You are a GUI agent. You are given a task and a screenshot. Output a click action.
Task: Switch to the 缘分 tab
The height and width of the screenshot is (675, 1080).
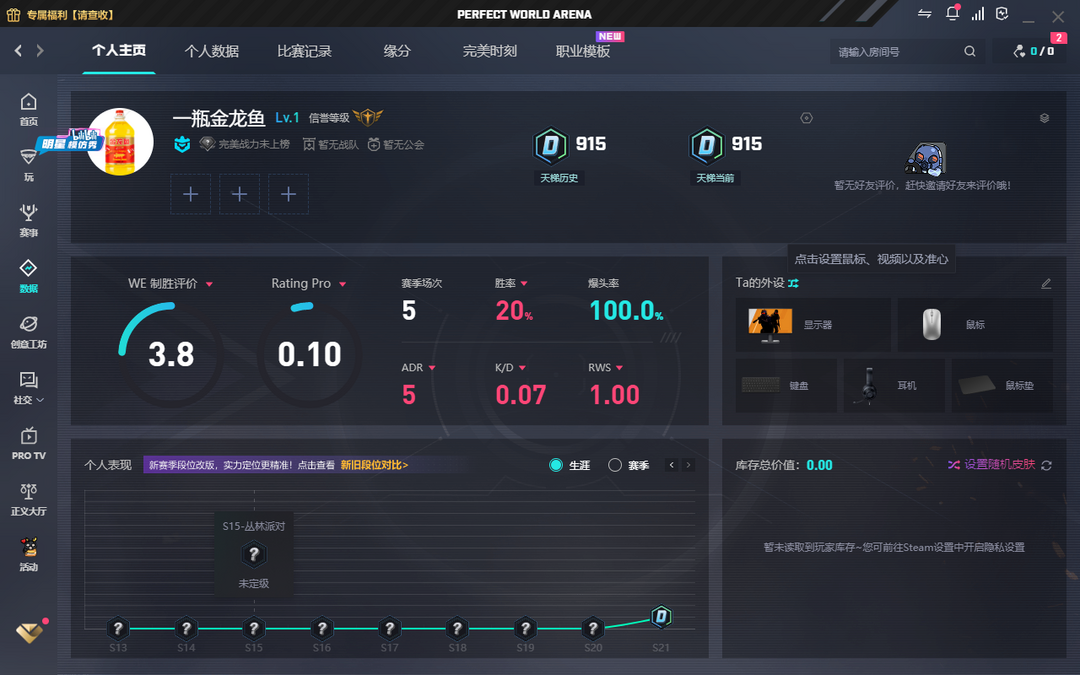(x=397, y=51)
